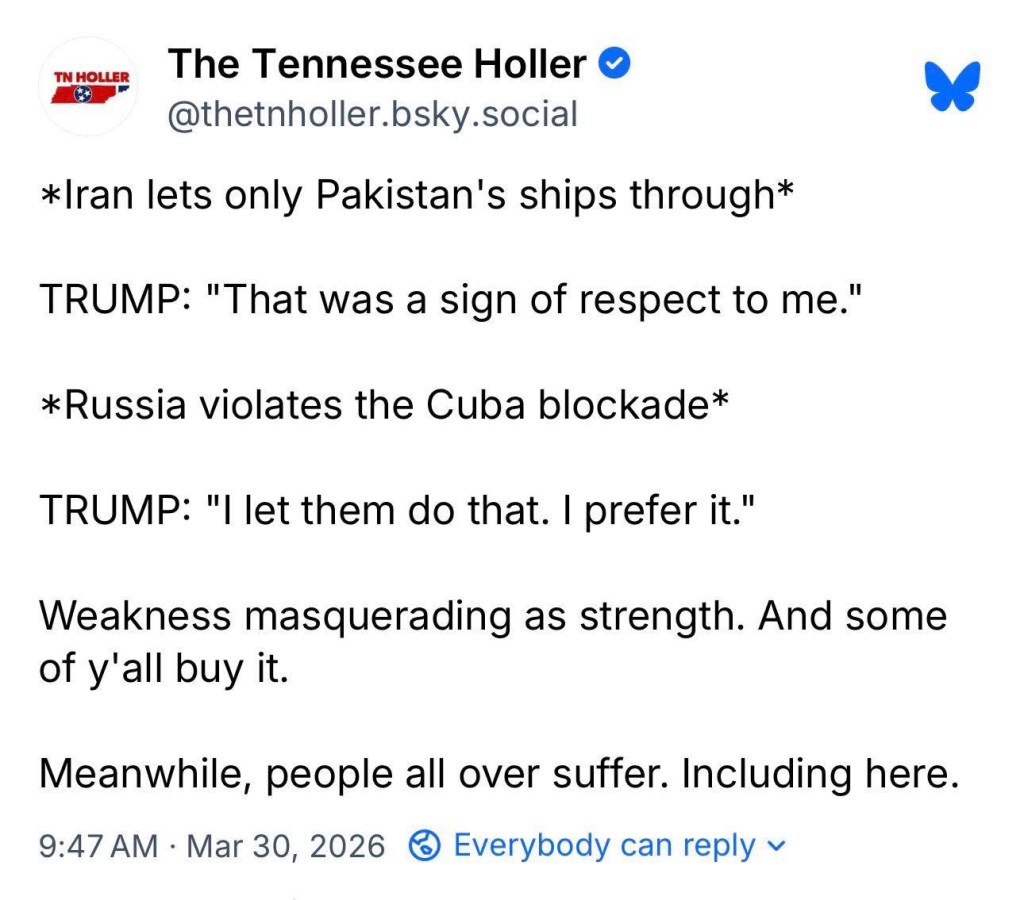Image resolution: width=1024 pixels, height=900 pixels.
Task: Open "Everybody can reply" settings
Action: click(604, 846)
